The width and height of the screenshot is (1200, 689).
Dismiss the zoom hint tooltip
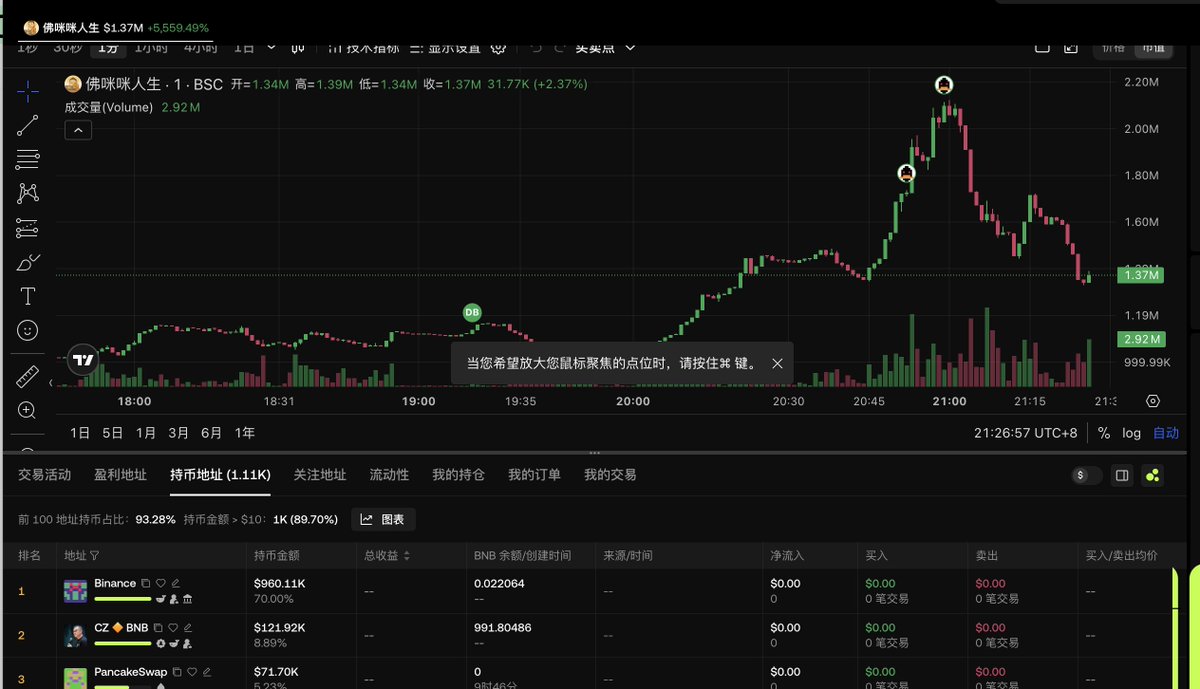coord(777,364)
